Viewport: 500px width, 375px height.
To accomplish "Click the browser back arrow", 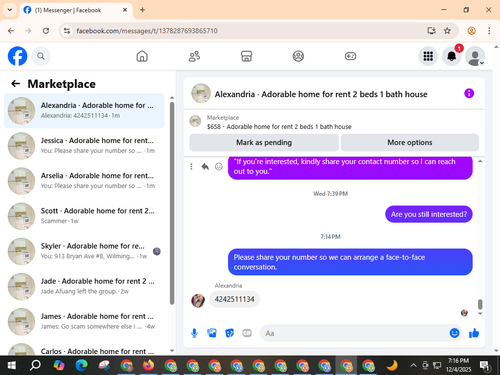I will point(11,31).
